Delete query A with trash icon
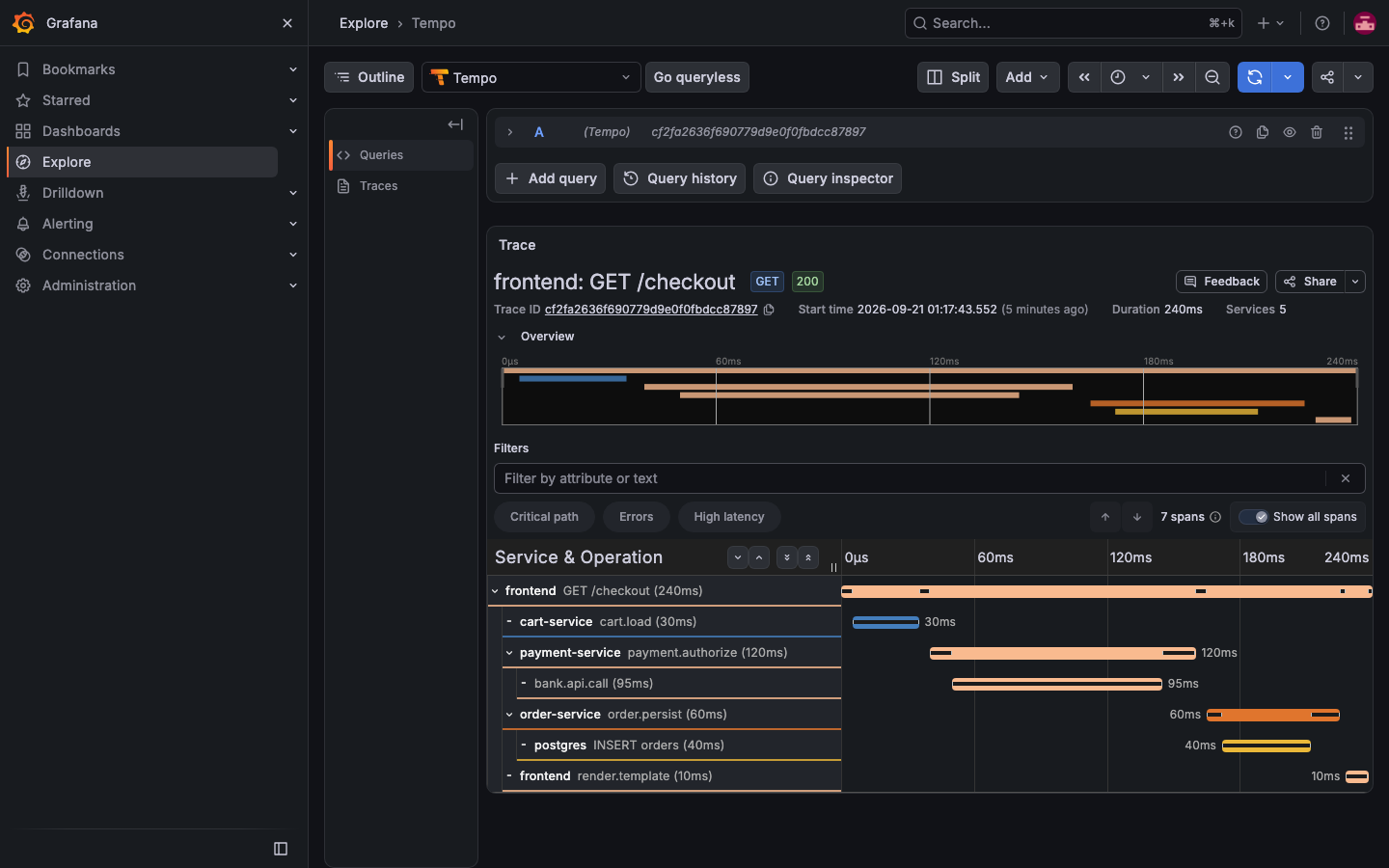The height and width of the screenshot is (868, 1389). pyautogui.click(x=1317, y=132)
